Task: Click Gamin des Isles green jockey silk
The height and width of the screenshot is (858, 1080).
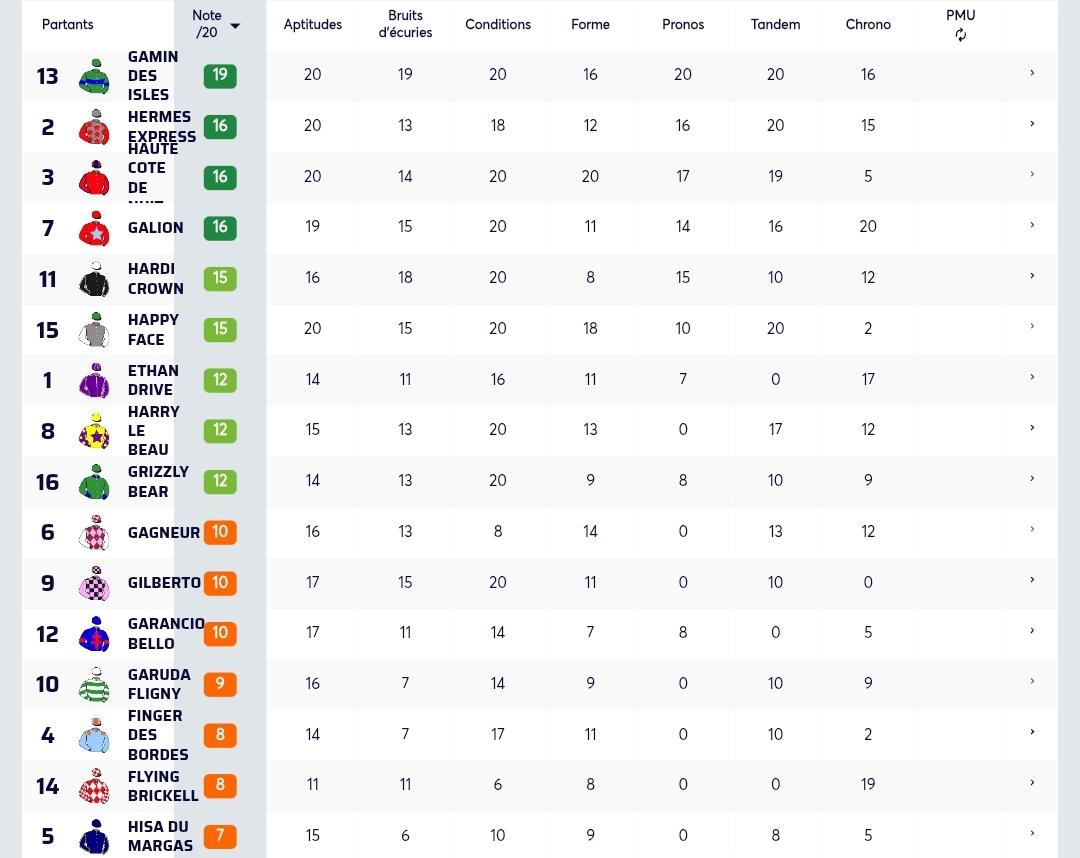Action: (94, 76)
